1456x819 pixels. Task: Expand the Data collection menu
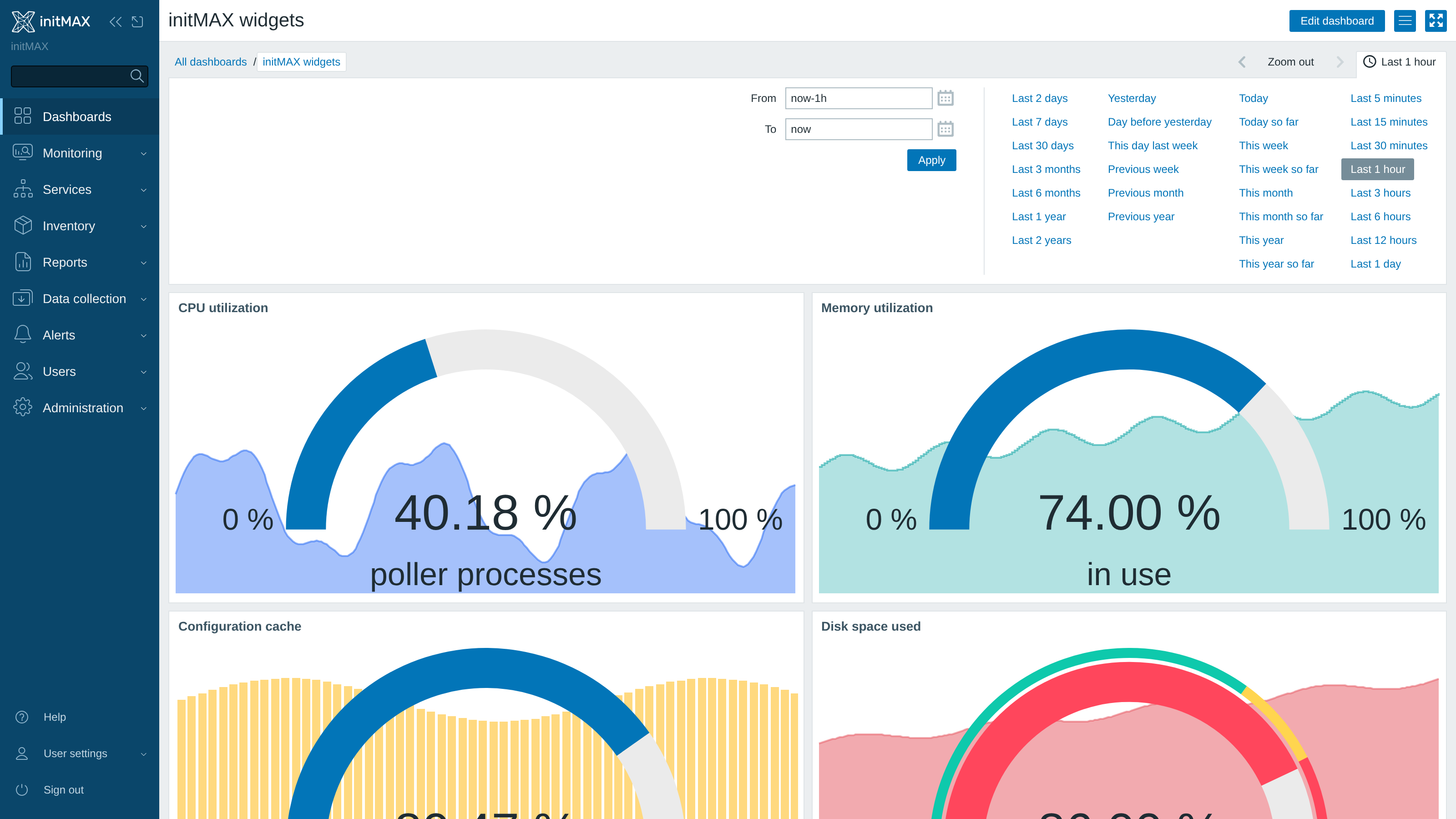pos(80,299)
